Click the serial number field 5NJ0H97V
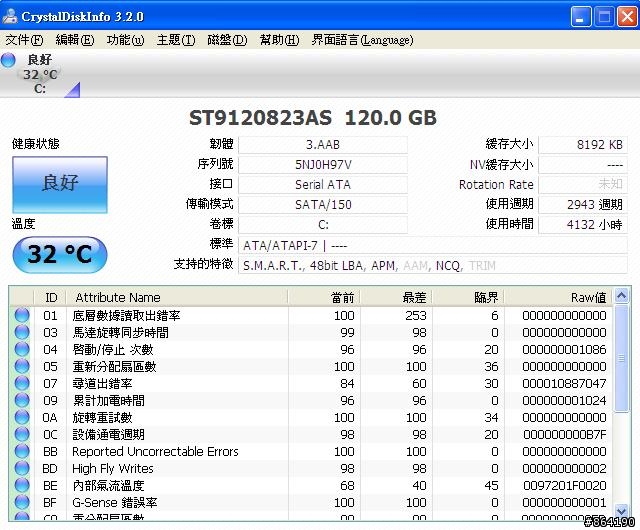This screenshot has height=530, width=640. (323, 165)
